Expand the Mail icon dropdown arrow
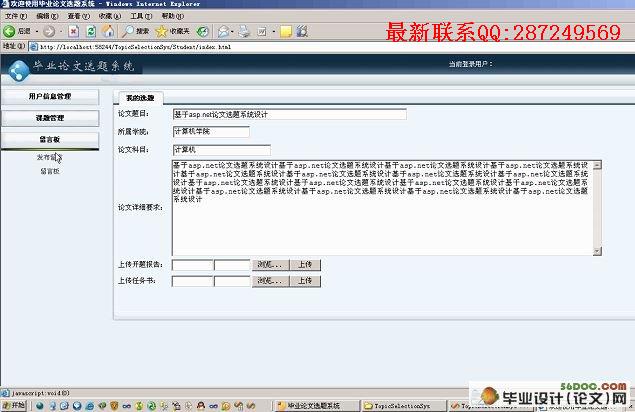 tap(232, 31)
